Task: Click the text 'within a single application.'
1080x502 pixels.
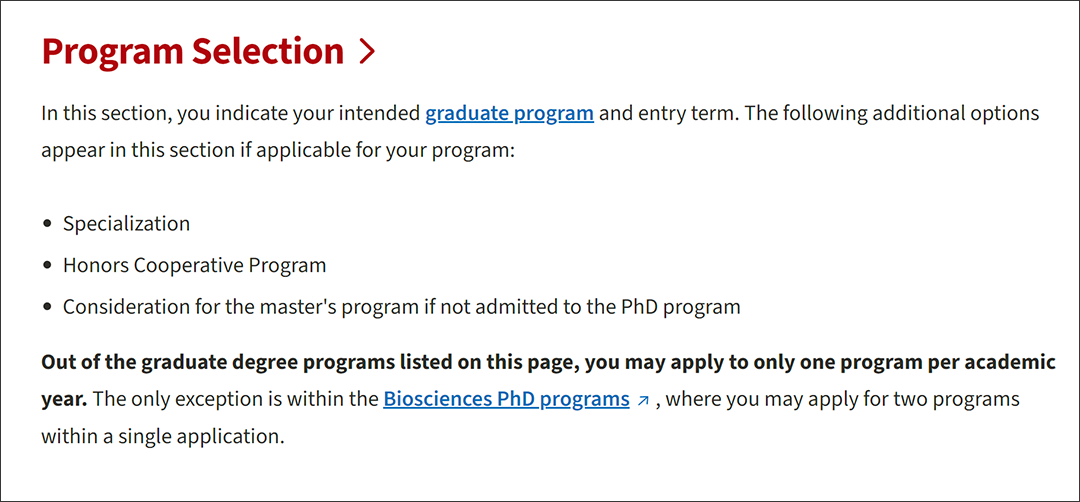Action: click(163, 437)
